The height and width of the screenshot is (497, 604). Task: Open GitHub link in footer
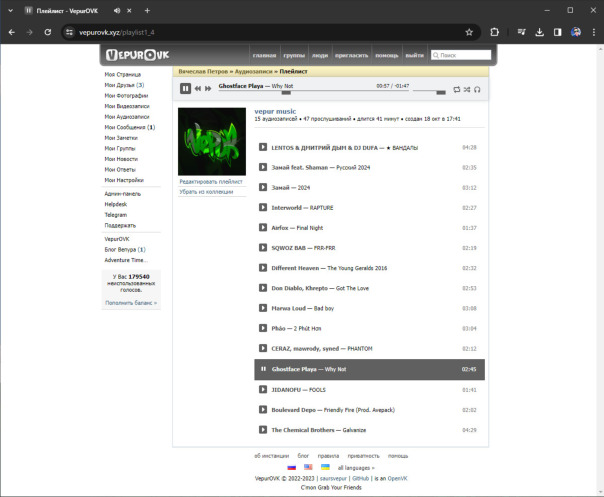(x=360, y=478)
